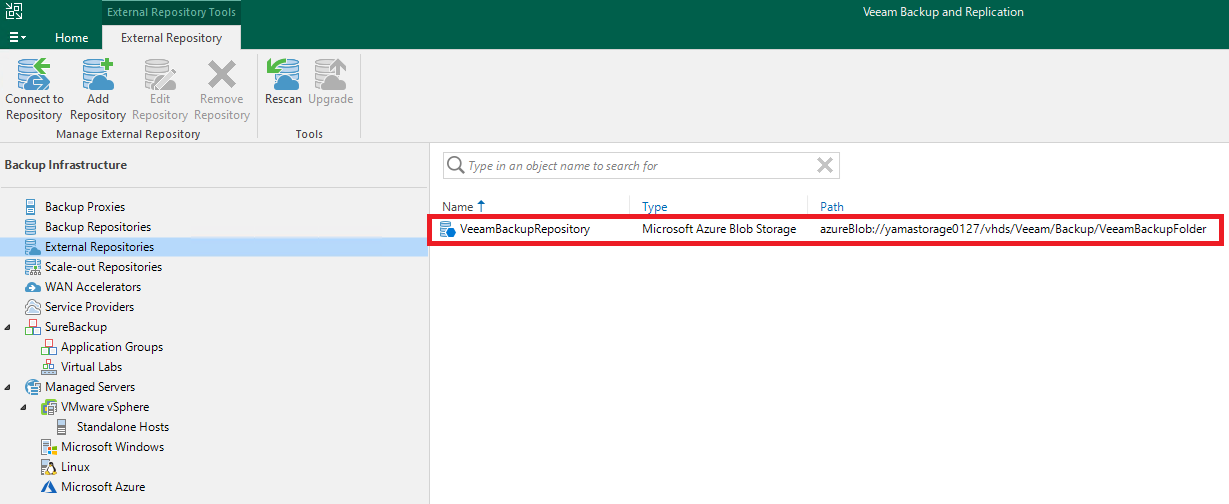Click the app icon in title bar
The width and height of the screenshot is (1229, 504).
(x=15, y=11)
